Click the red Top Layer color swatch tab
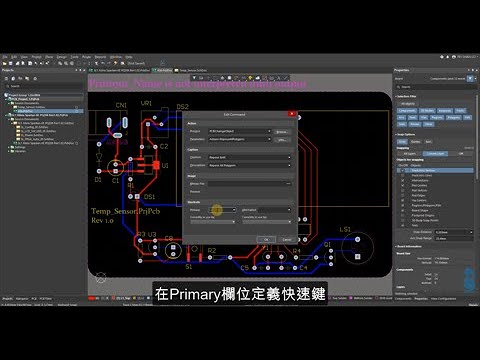Screen dimensions: 480x360 (x=91, y=298)
